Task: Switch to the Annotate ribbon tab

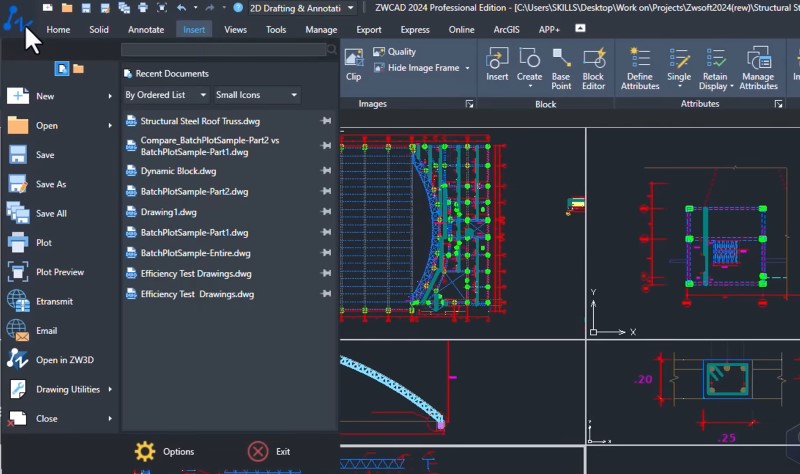Action: [x=146, y=30]
